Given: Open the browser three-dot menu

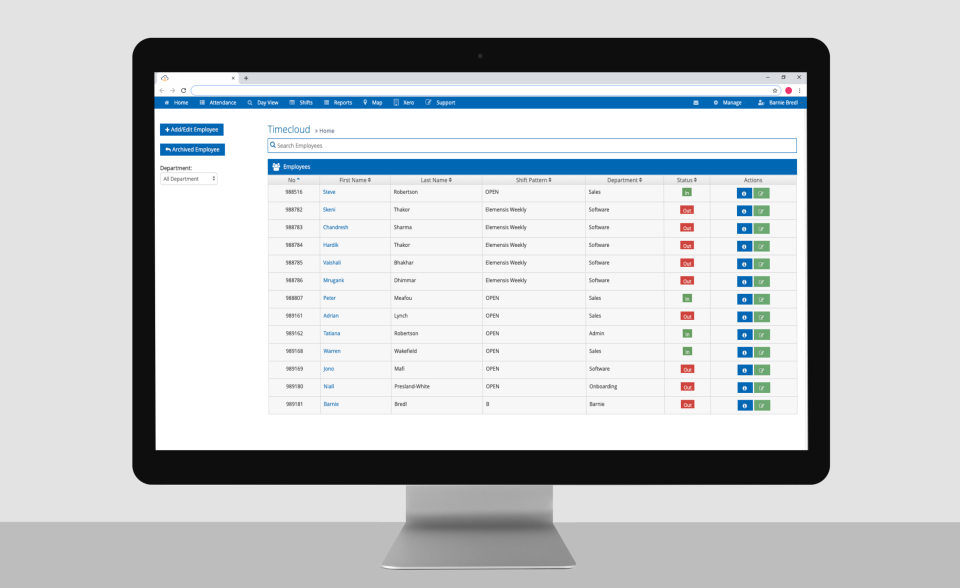Looking at the screenshot, I should 799,91.
